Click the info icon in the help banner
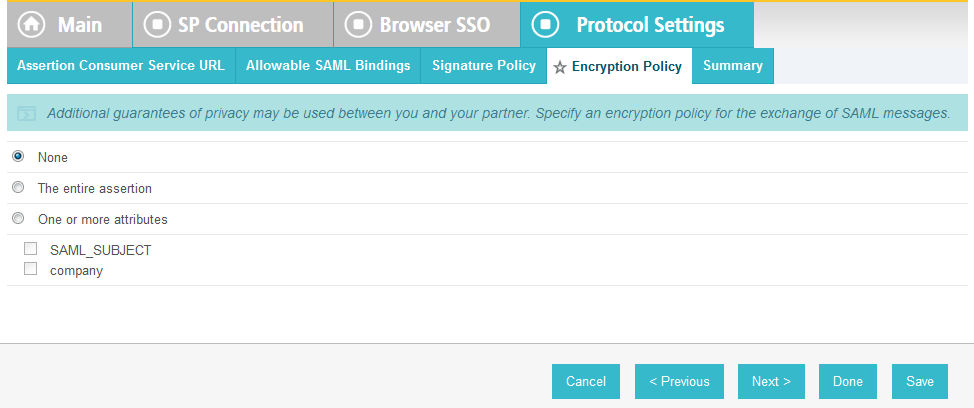The image size is (974, 408). click(26, 114)
